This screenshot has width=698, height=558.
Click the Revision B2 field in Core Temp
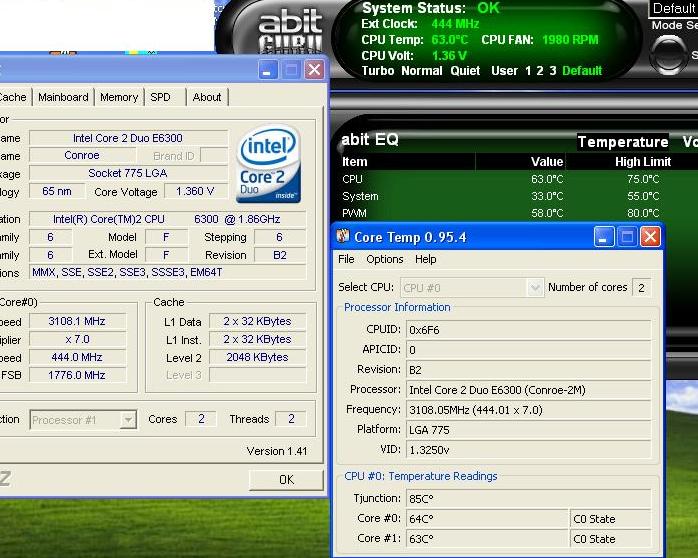click(x=528, y=370)
